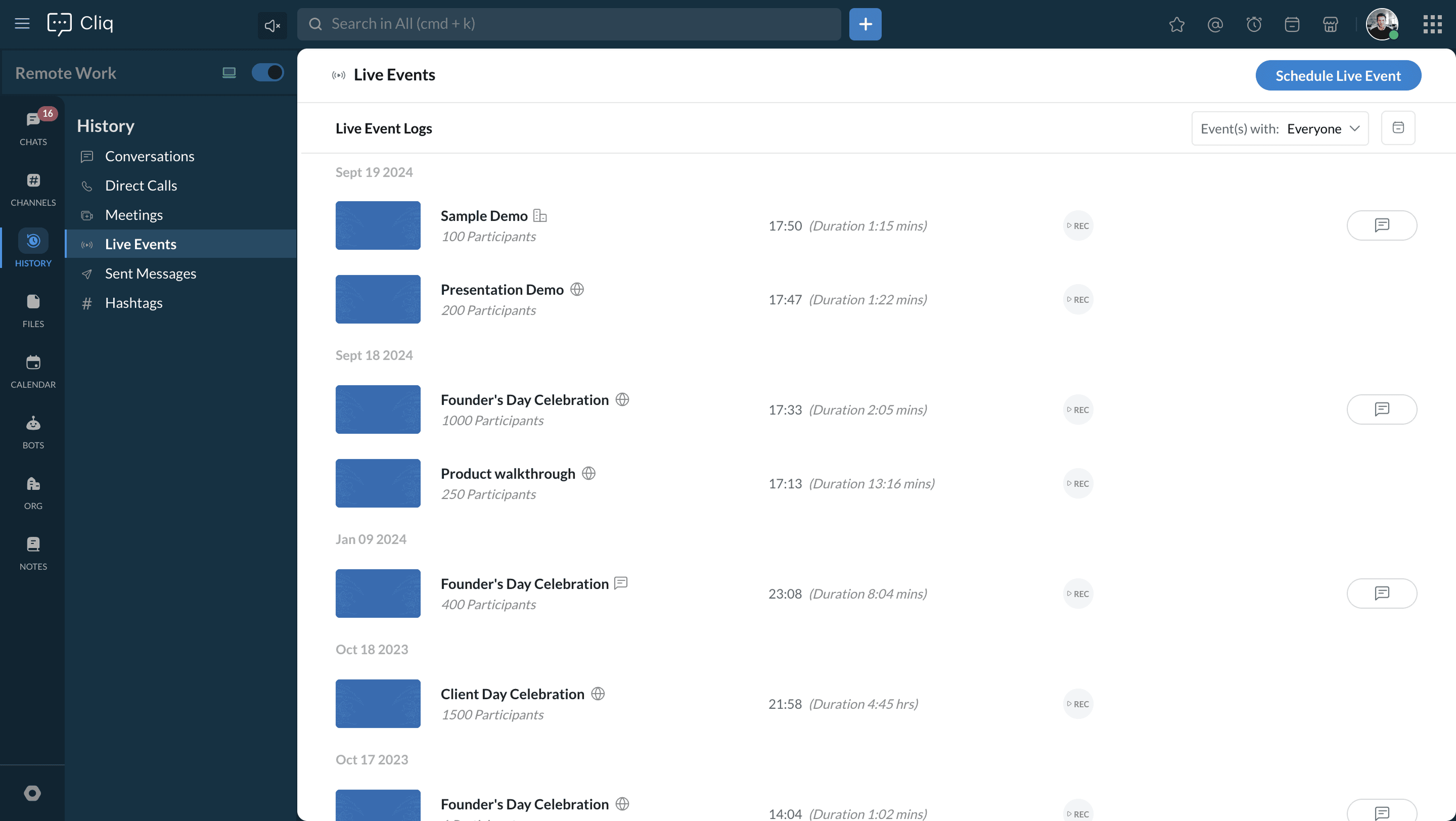Click the starred messages icon

[x=1177, y=24]
